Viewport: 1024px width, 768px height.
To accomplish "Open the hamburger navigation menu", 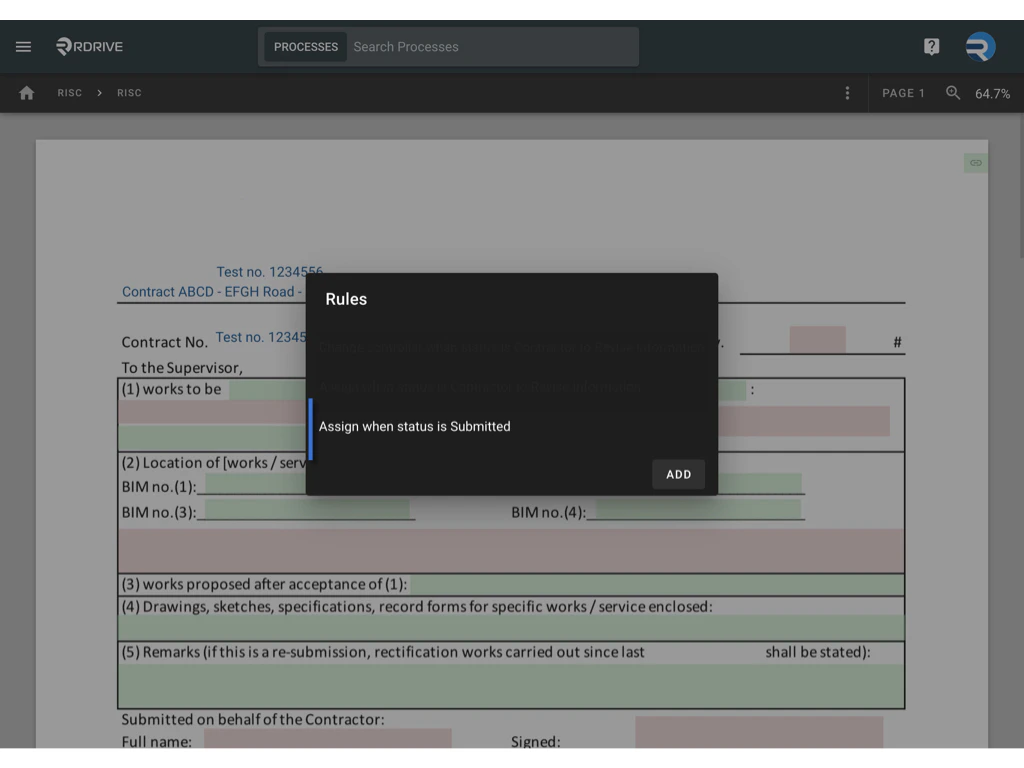I will (x=23, y=46).
